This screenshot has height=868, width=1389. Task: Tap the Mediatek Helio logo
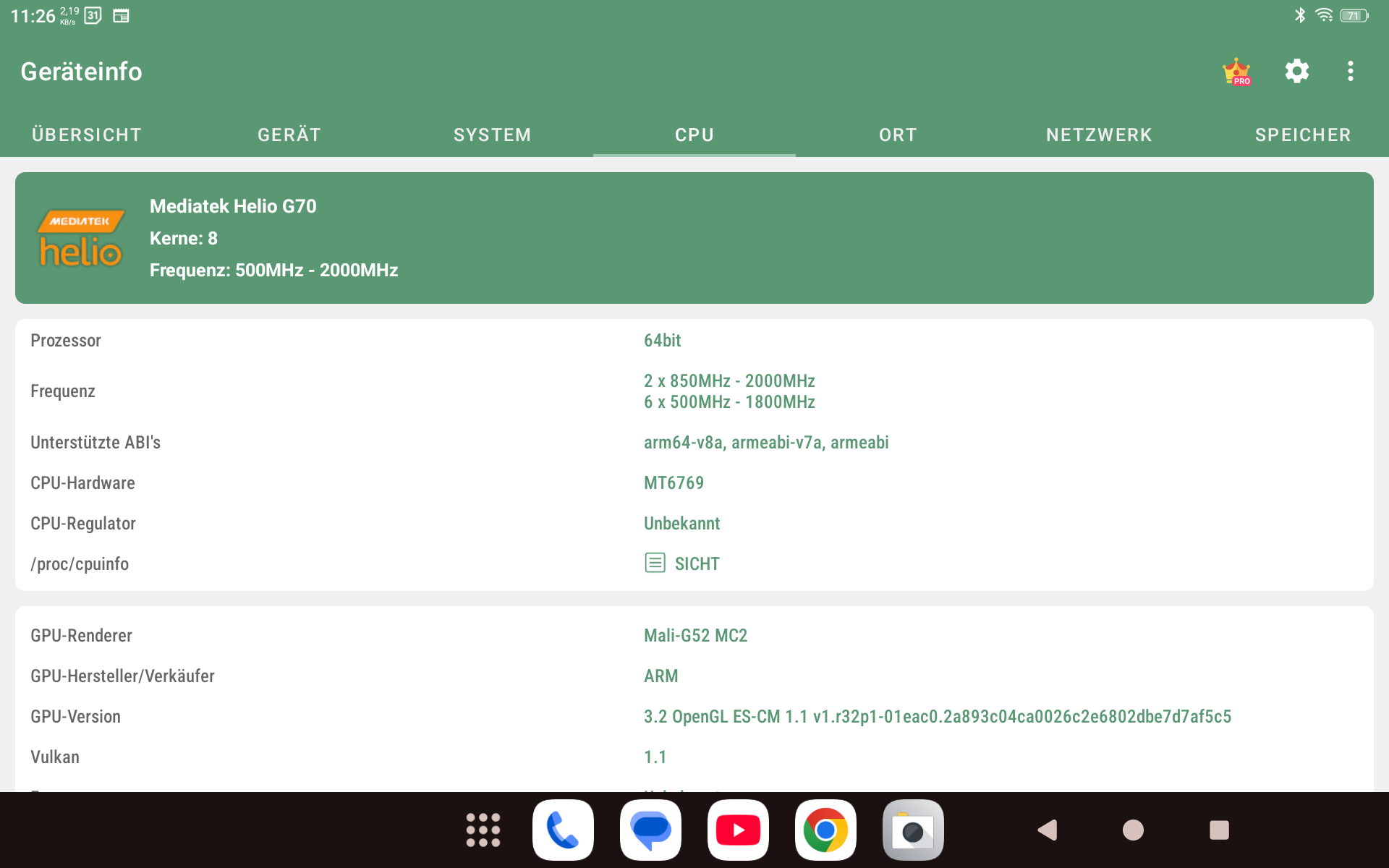pos(80,239)
